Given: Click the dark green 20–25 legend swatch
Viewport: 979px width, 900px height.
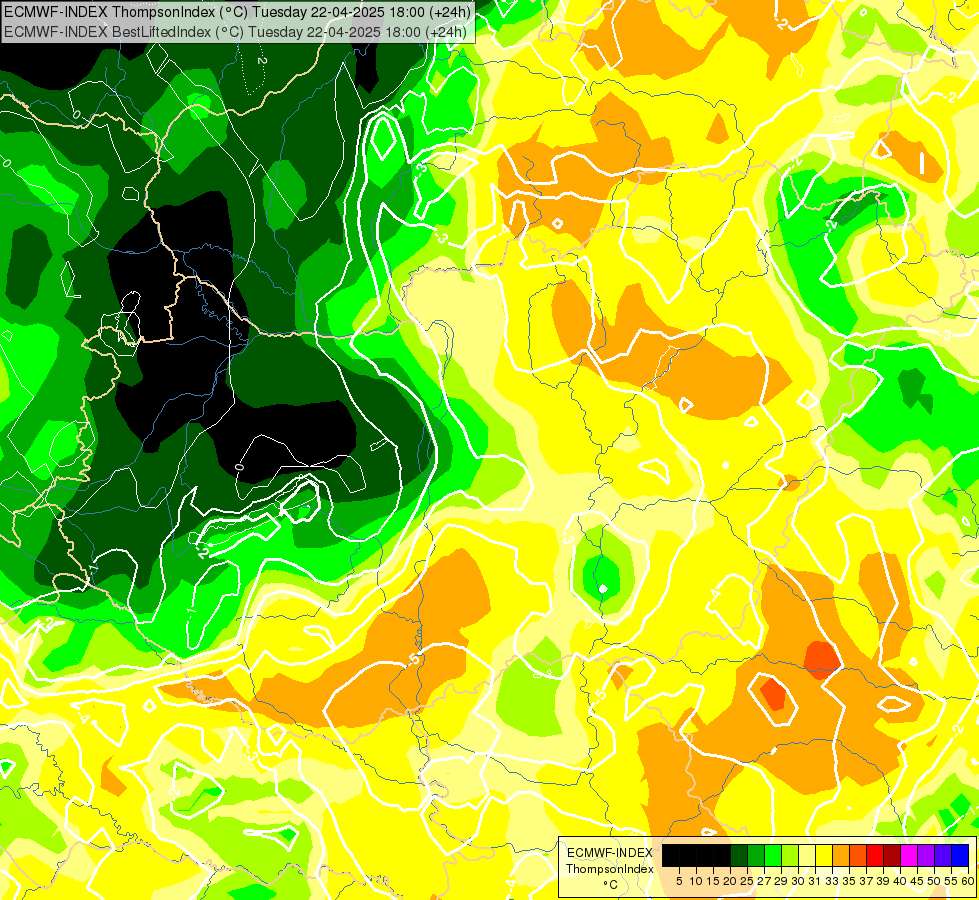Looking at the screenshot, I should point(739,855).
